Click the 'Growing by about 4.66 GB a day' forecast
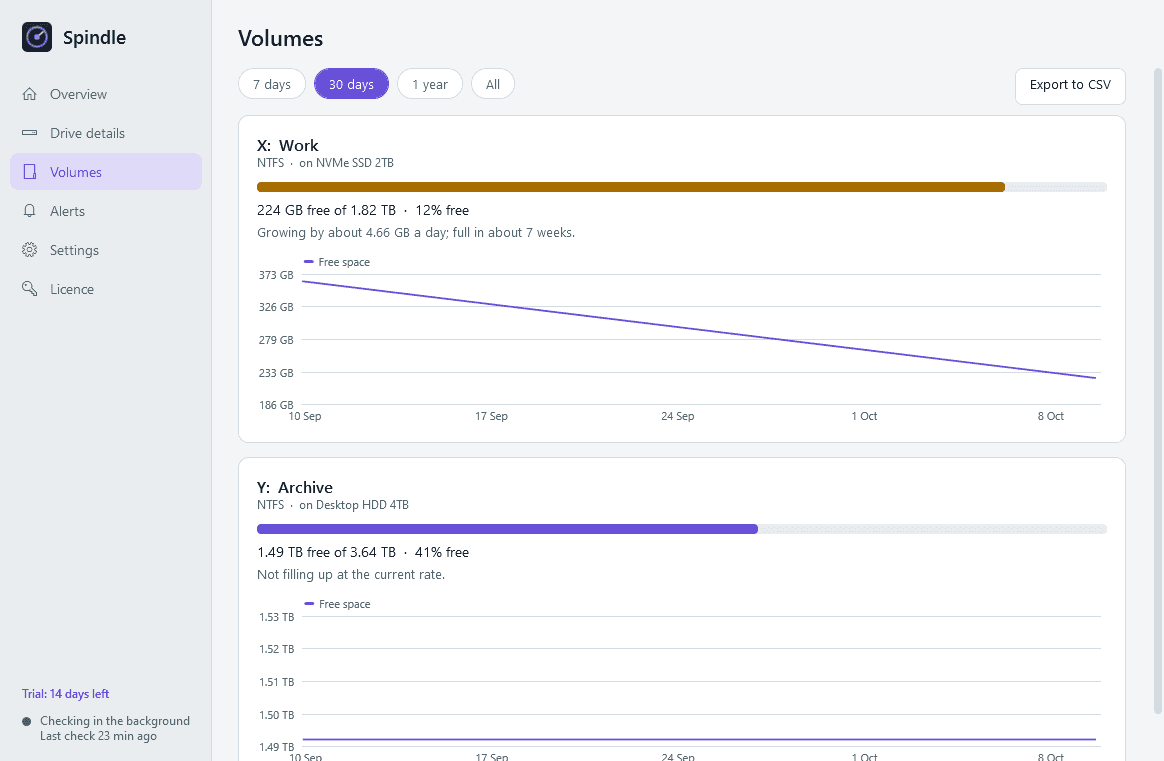Image resolution: width=1164 pixels, height=761 pixels. click(416, 232)
